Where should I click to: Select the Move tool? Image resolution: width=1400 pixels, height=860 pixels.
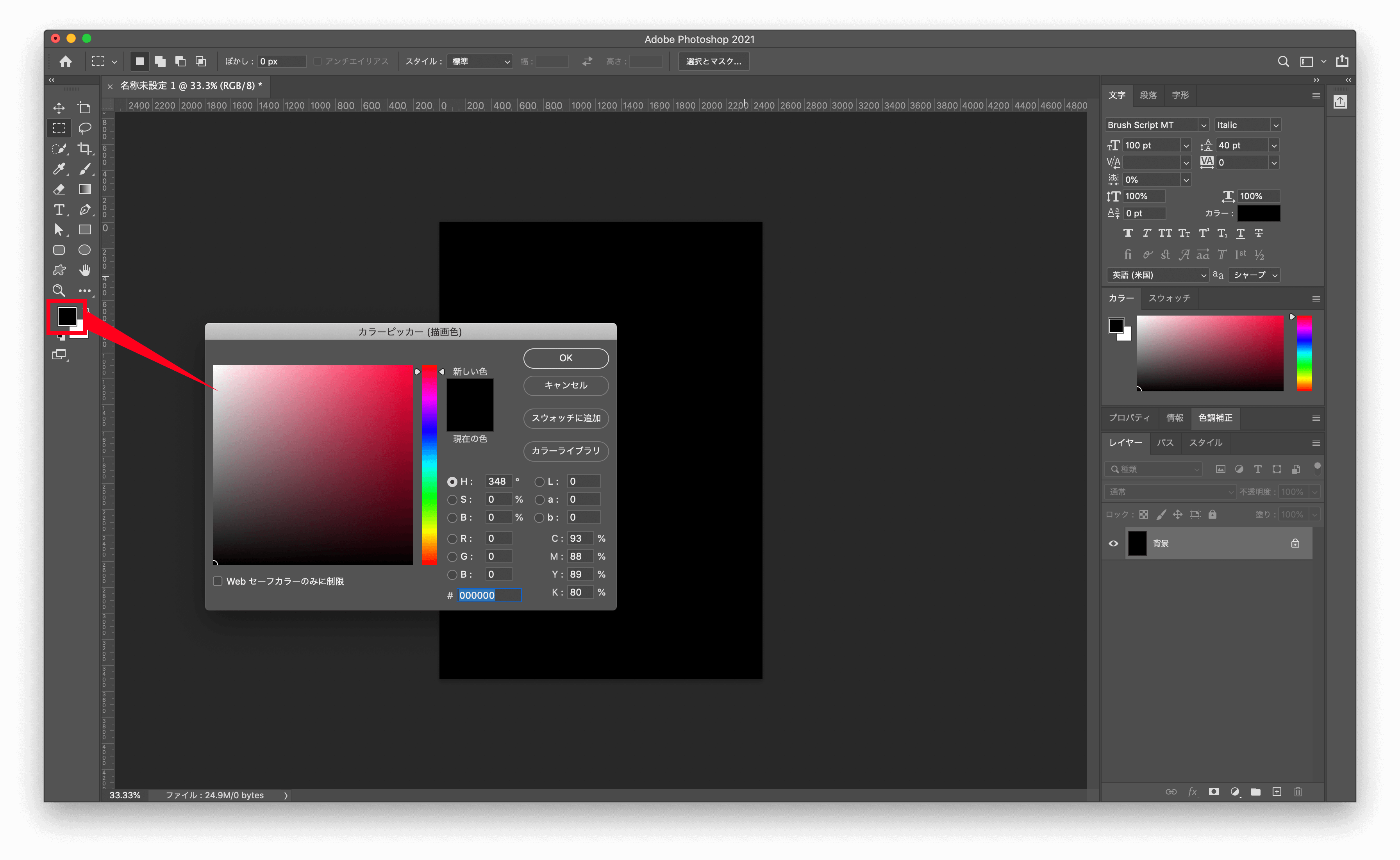coord(59,108)
